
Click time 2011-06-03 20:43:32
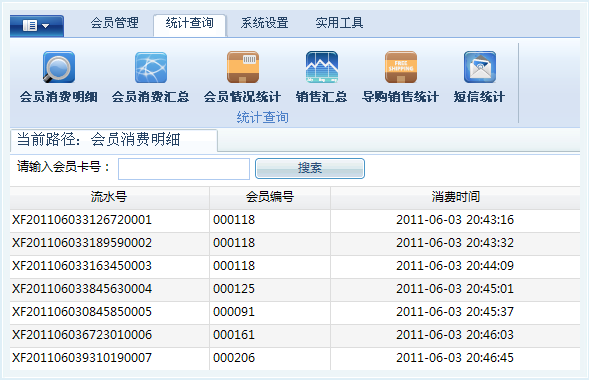point(455,243)
